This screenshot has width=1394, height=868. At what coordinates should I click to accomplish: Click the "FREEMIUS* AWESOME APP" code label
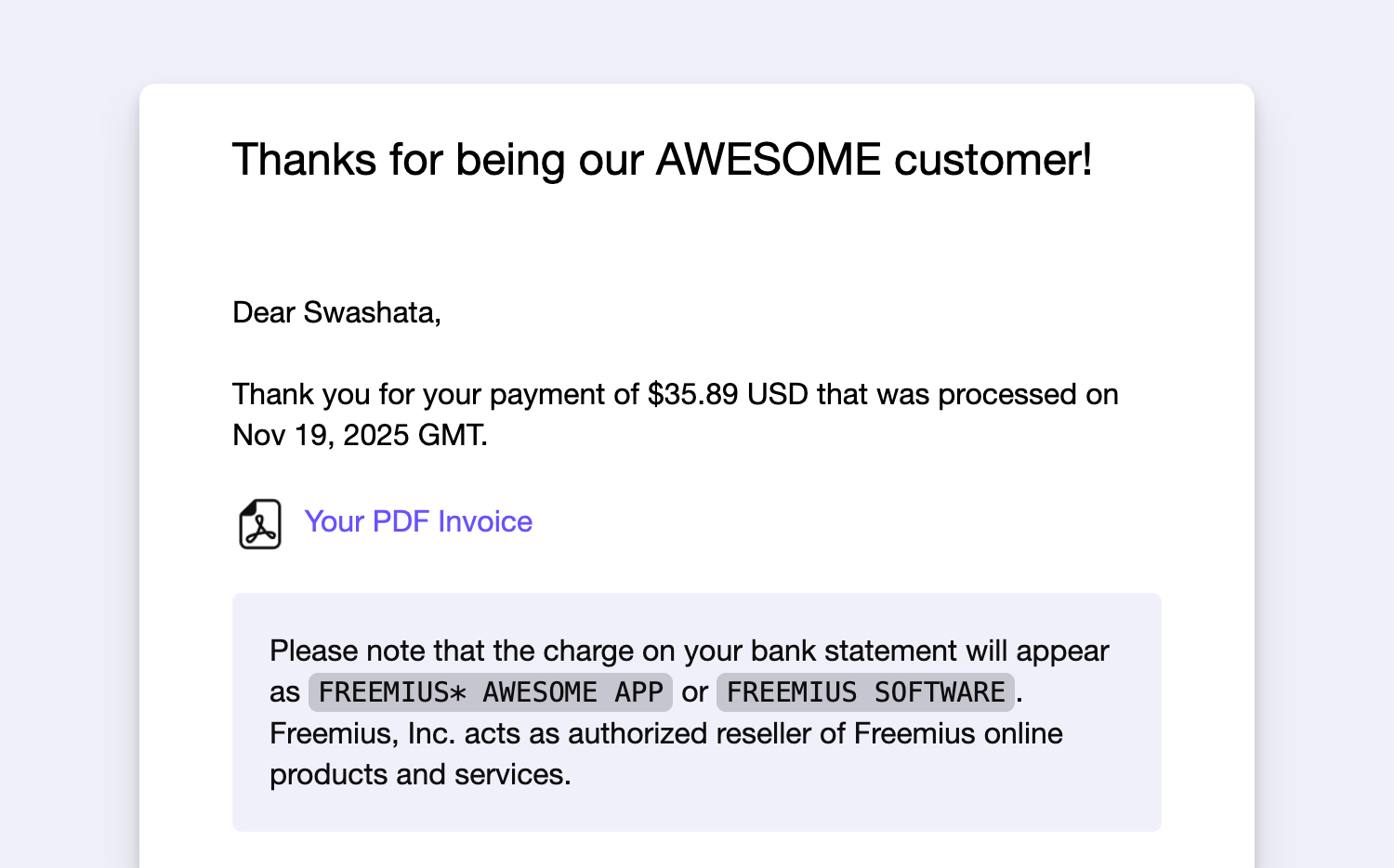[490, 692]
